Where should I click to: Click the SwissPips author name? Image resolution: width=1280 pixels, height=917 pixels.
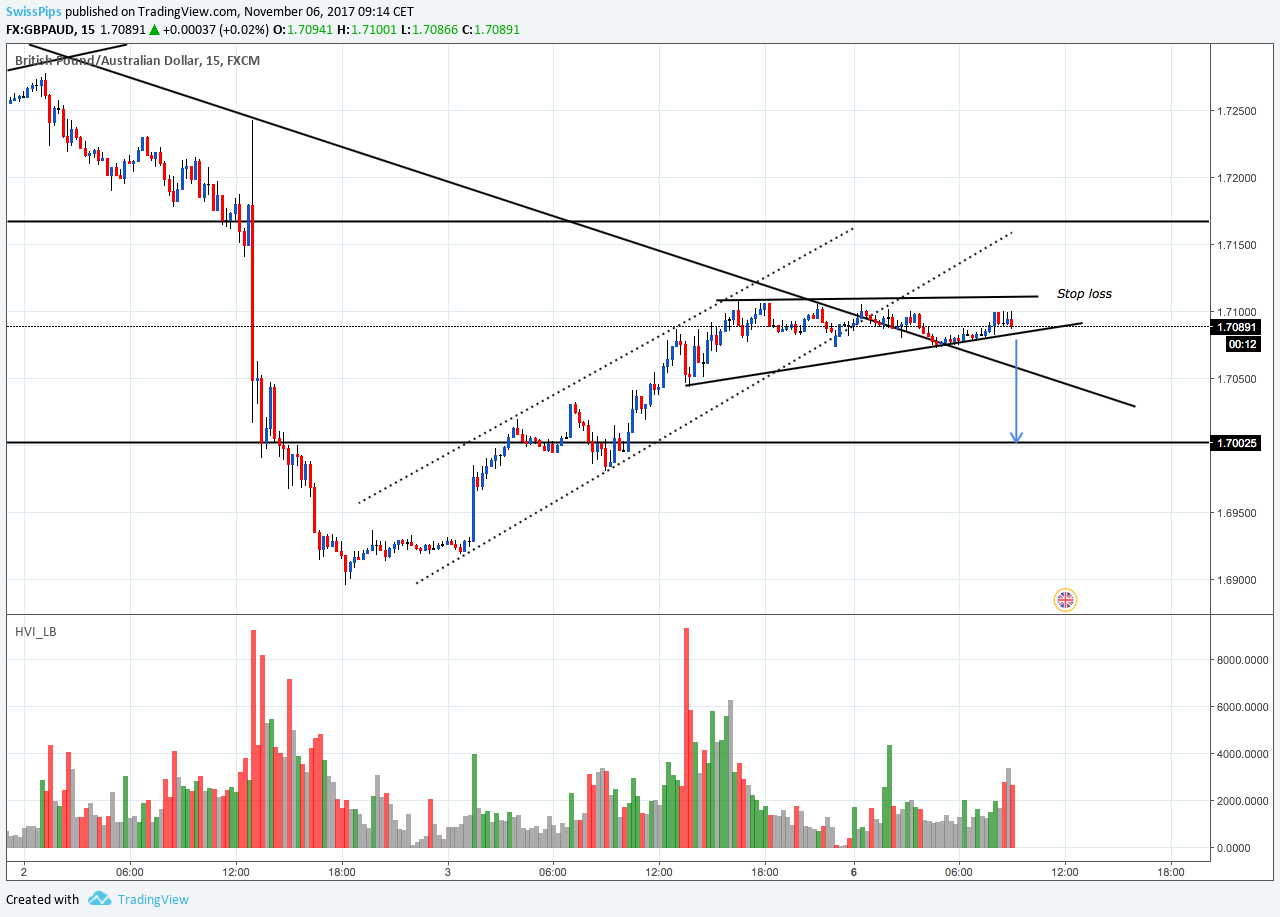pyautogui.click(x=32, y=11)
